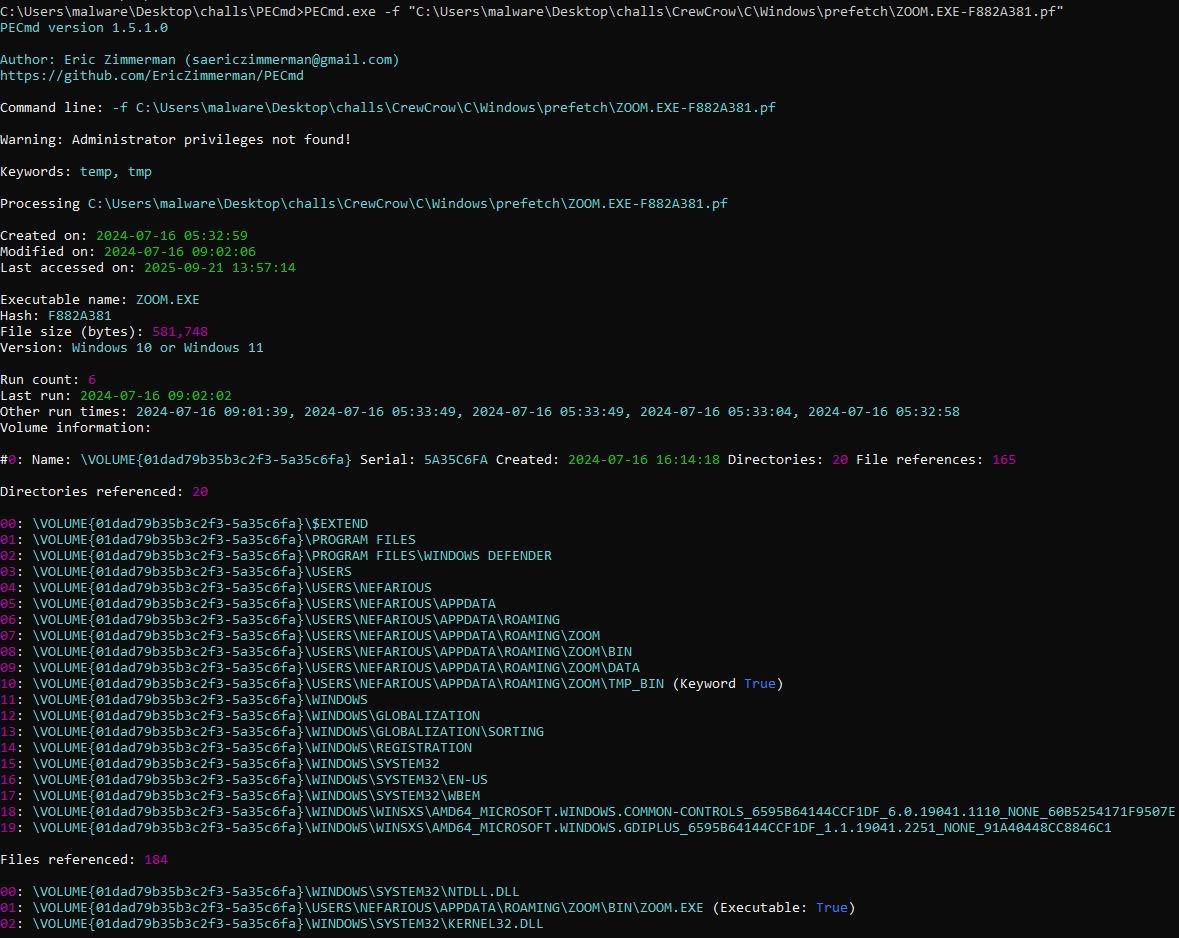Screen dimensions: 1179x938
Task: Click other run time 2024-07-16 09:01:39
Action: (x=211, y=411)
